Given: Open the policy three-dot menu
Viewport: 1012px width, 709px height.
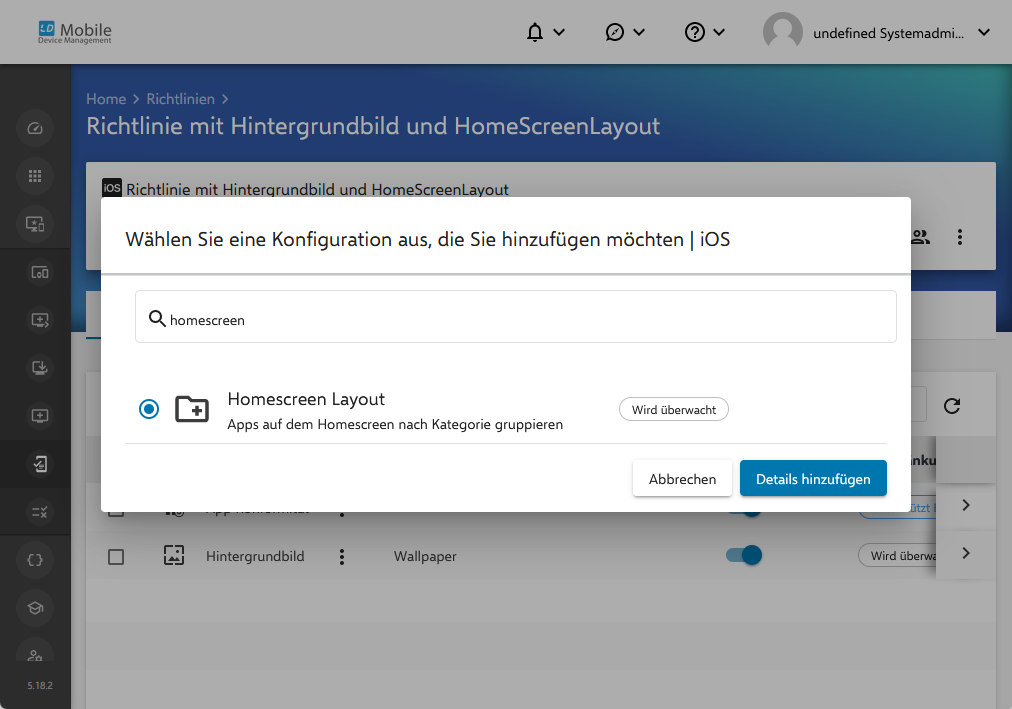Looking at the screenshot, I should click(960, 237).
